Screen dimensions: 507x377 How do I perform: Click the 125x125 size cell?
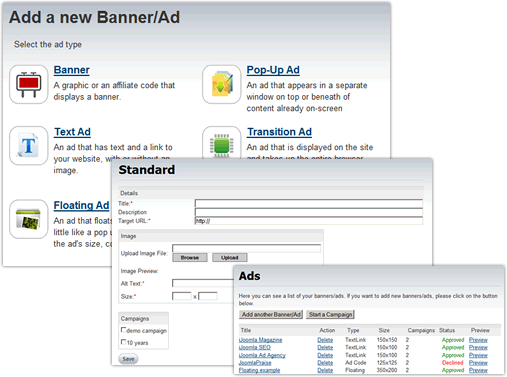point(387,363)
